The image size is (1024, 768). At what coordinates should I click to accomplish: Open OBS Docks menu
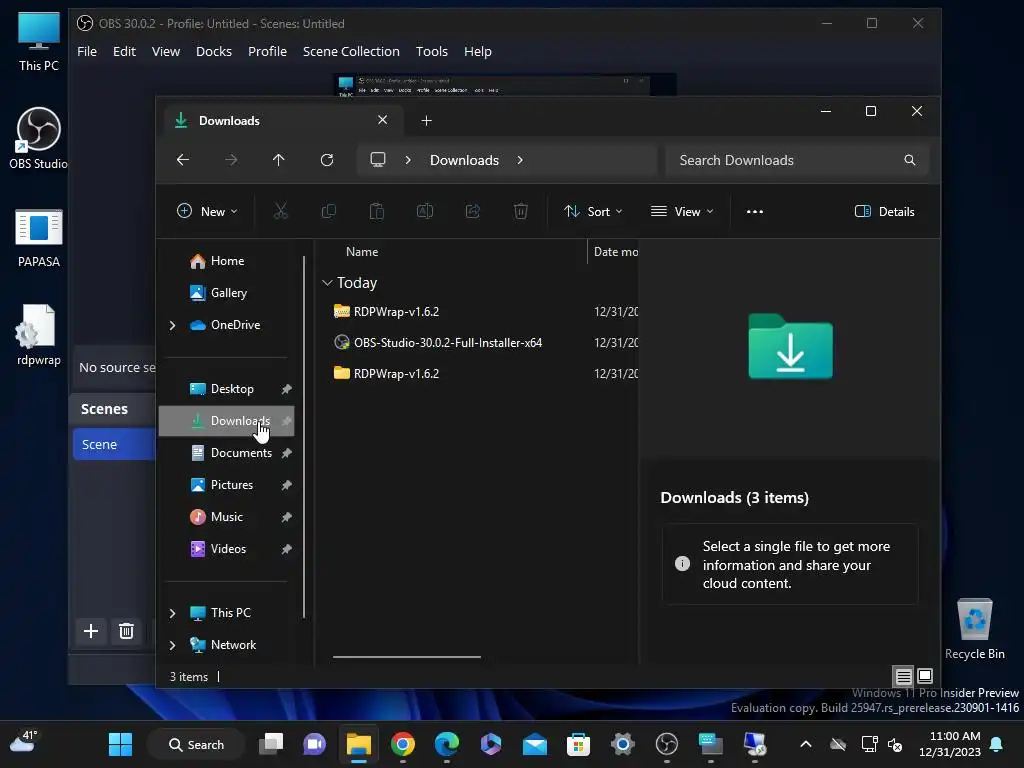[x=214, y=52]
